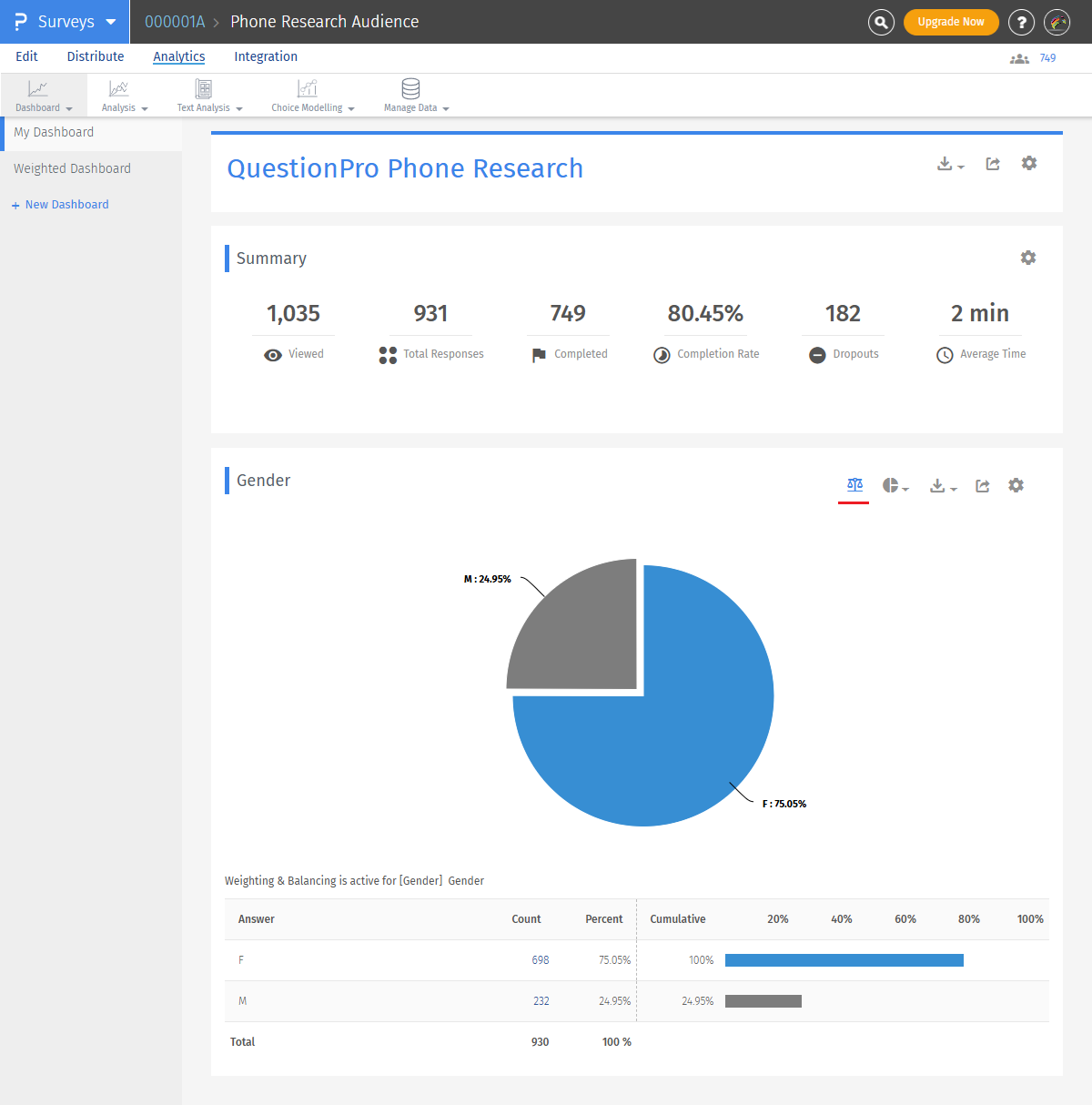The width and height of the screenshot is (1092, 1105).
Task: Click the Upgrade Now button
Action: pos(951,22)
